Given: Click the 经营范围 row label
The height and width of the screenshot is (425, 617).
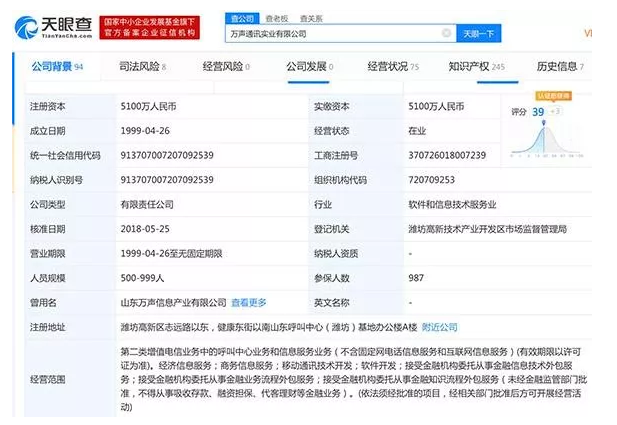Looking at the screenshot, I should 48,379.
